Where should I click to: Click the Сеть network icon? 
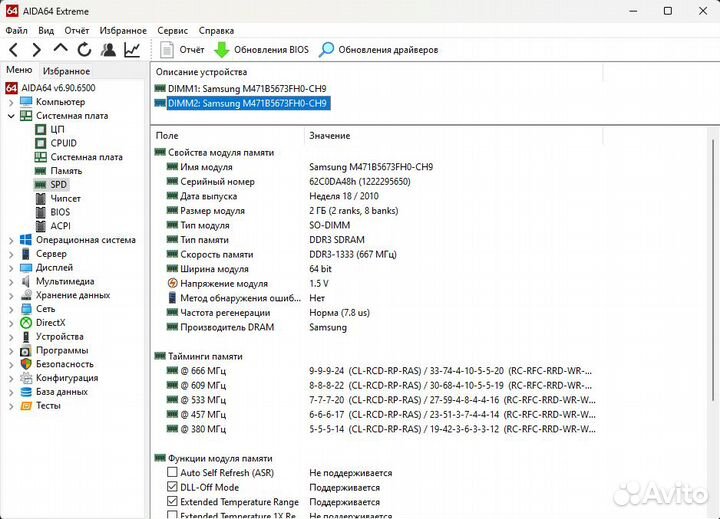[x=26, y=309]
